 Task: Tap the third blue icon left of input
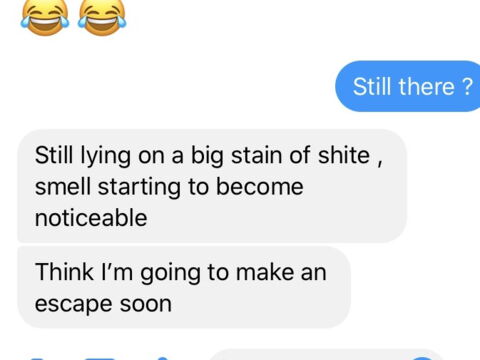coord(164,358)
